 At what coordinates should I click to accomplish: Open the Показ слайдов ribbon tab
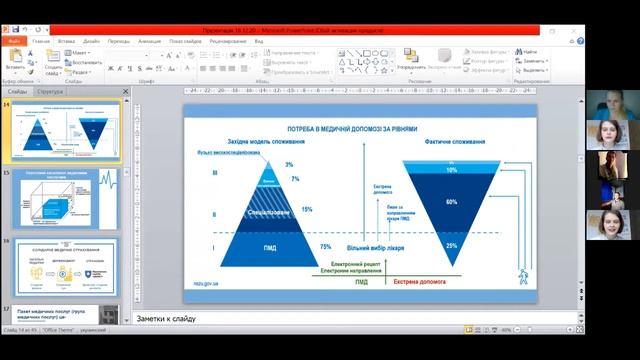[x=185, y=41]
